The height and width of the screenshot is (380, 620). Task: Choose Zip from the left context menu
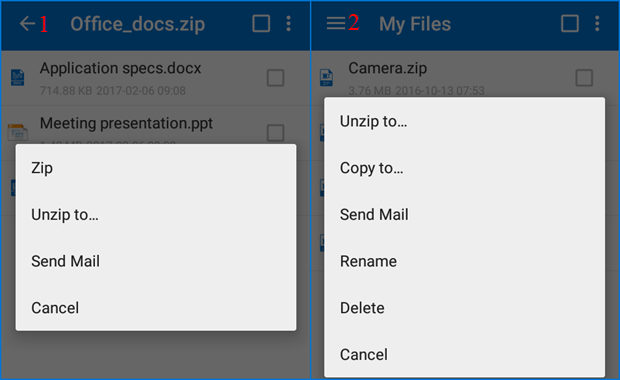(156, 168)
